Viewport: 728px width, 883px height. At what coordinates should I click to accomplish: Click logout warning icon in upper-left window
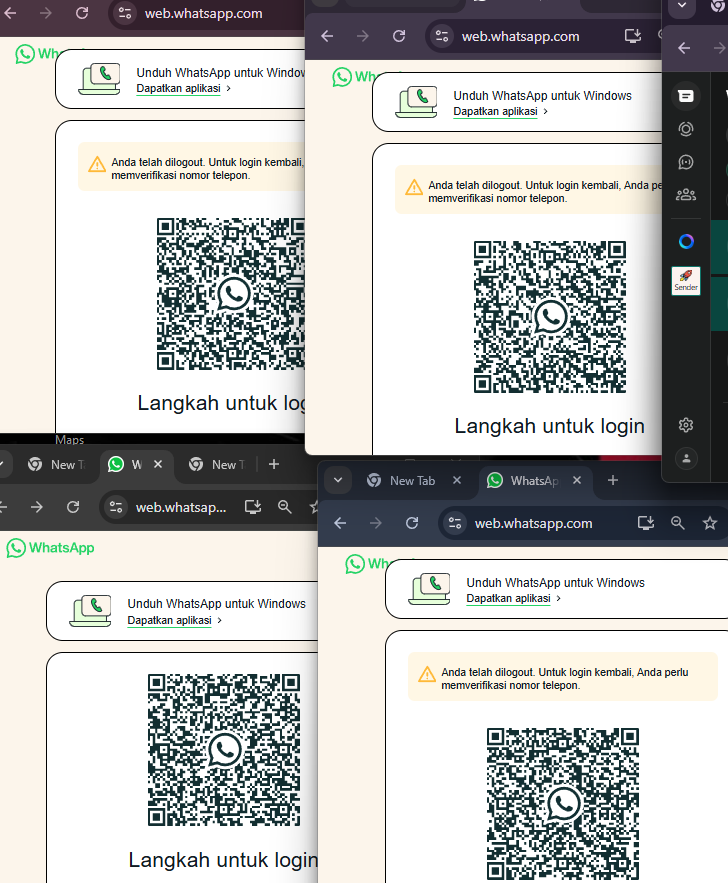coord(97,164)
